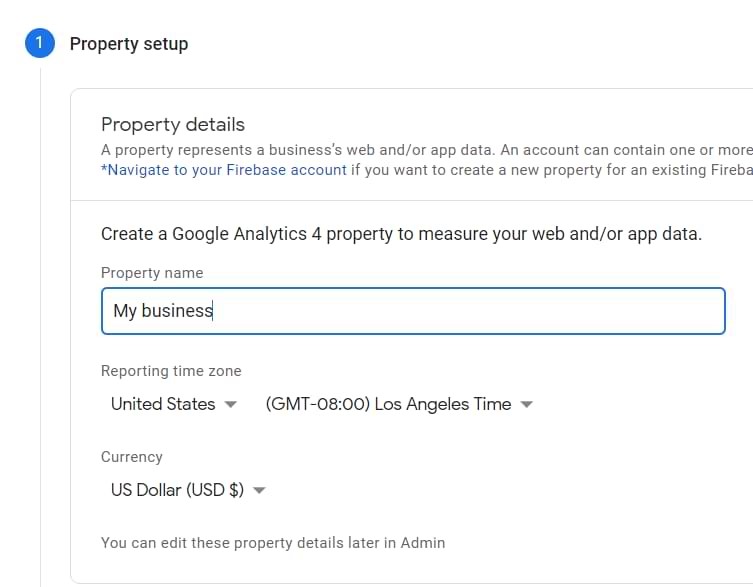Click the "Create a Google Analytics 4 property" text

click(401, 235)
